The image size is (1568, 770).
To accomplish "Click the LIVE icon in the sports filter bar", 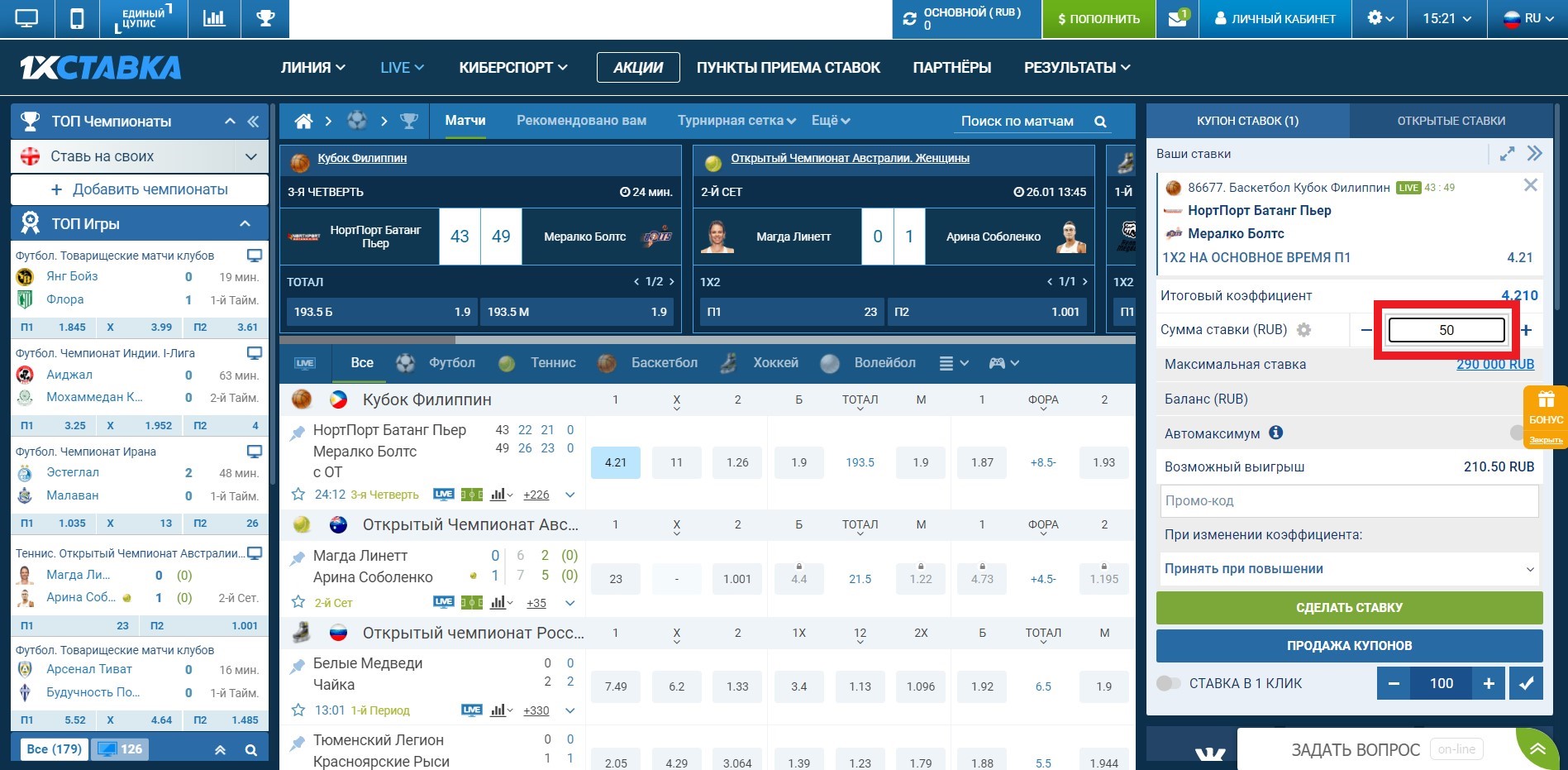I will (305, 363).
